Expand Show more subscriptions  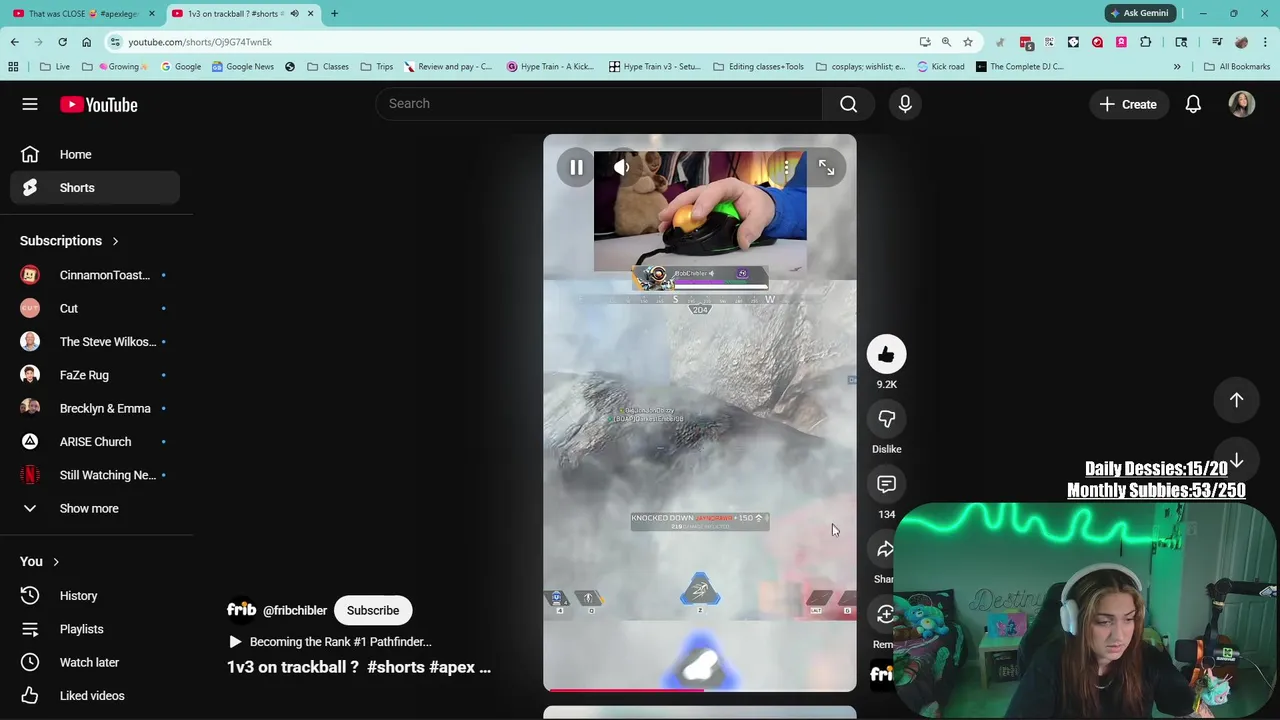[95, 508]
